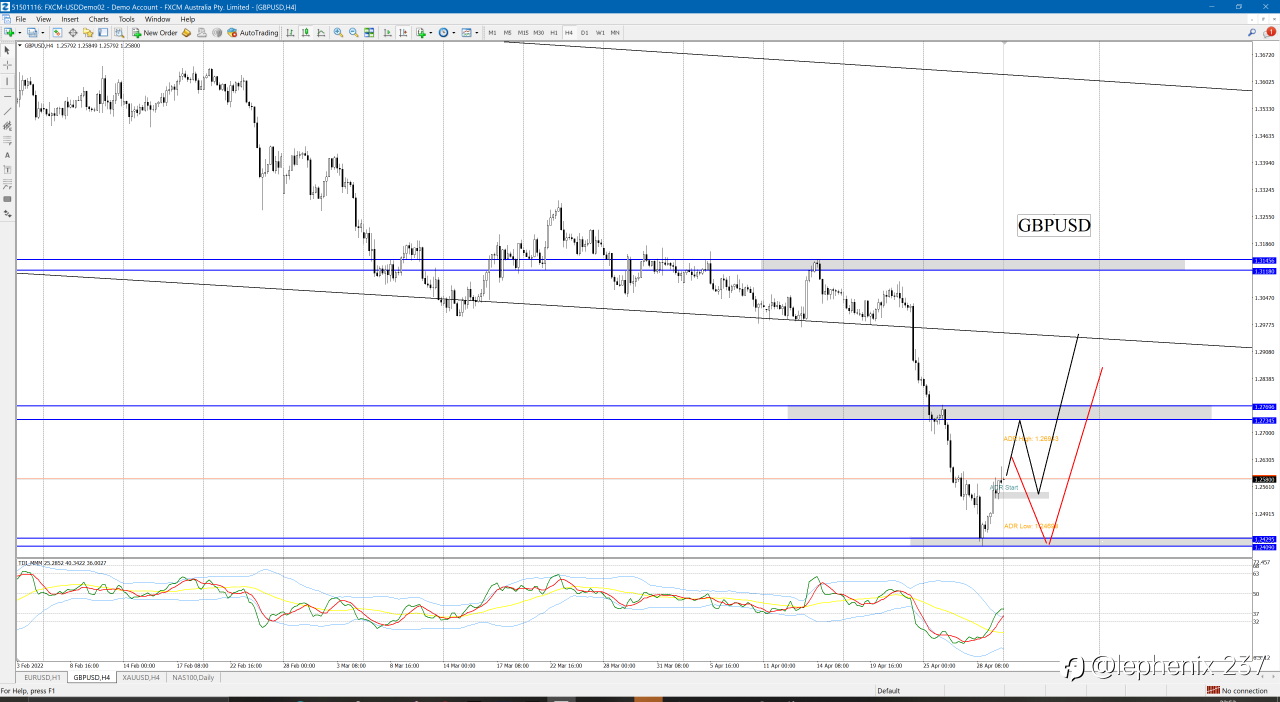This screenshot has width=1280, height=702.
Task: Select the M30 timeframe
Action: (538, 32)
